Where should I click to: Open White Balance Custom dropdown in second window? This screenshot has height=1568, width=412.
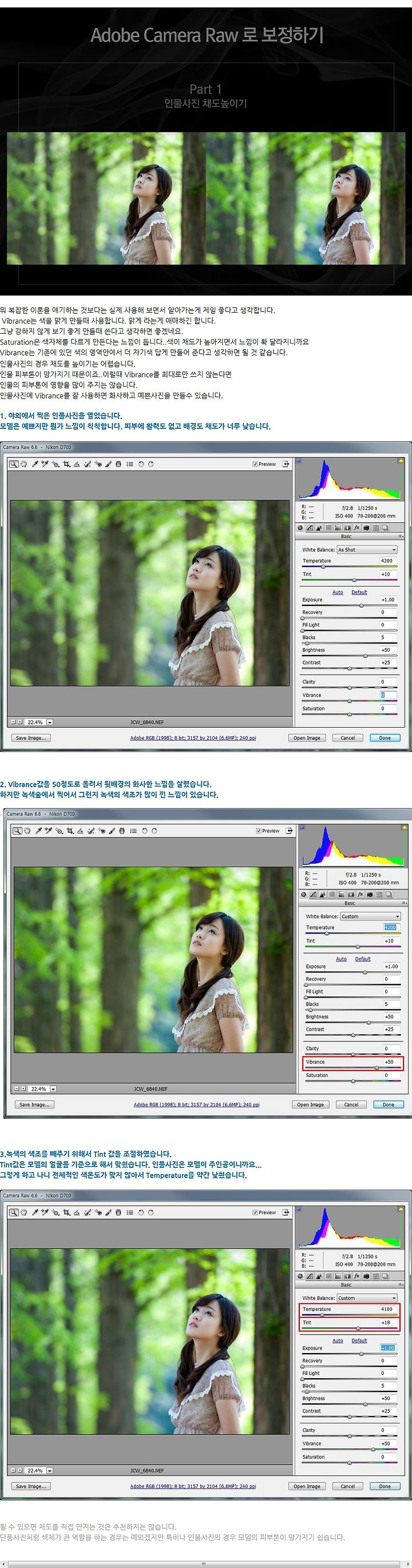[x=371, y=916]
